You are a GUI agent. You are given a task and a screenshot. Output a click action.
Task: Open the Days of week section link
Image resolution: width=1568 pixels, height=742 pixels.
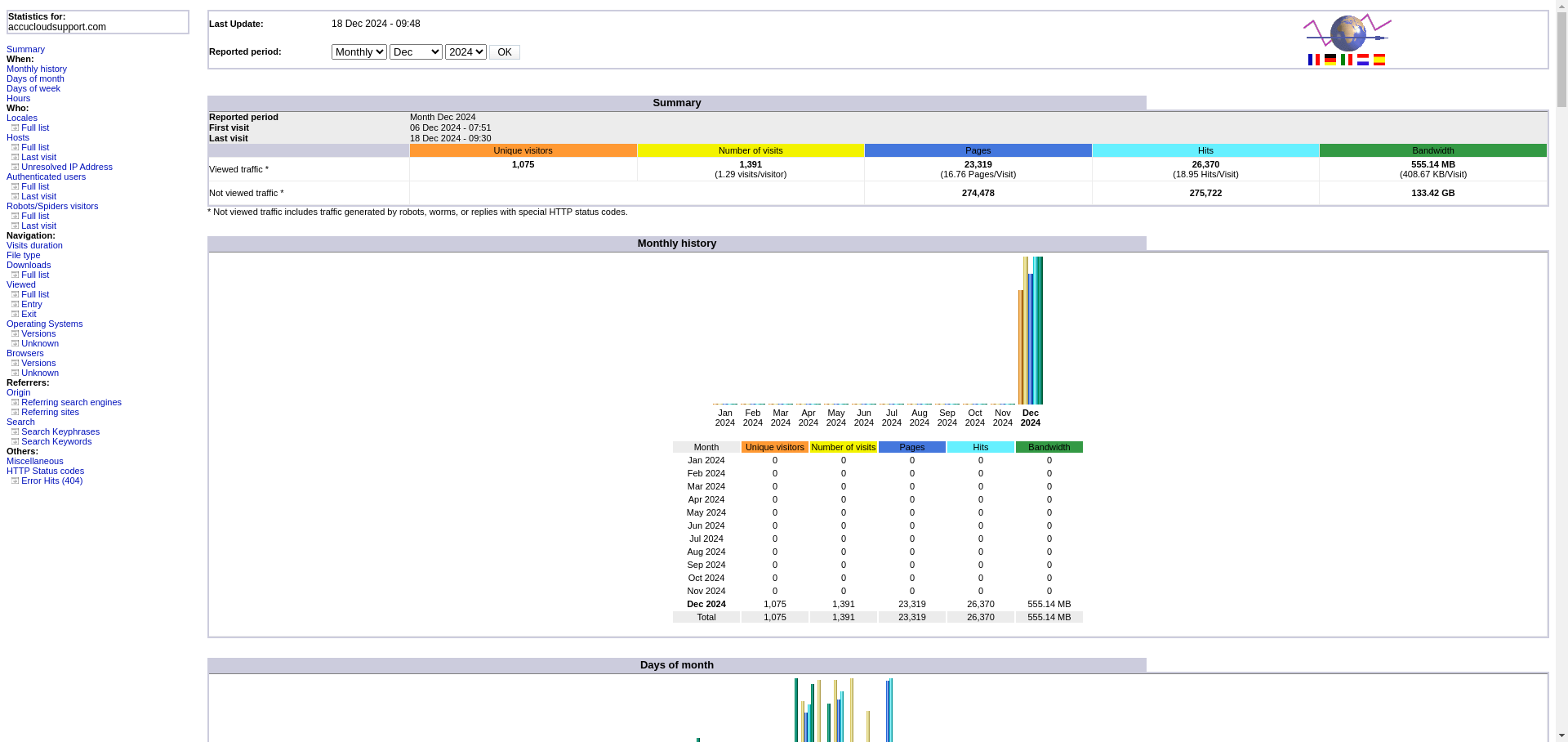[33, 88]
